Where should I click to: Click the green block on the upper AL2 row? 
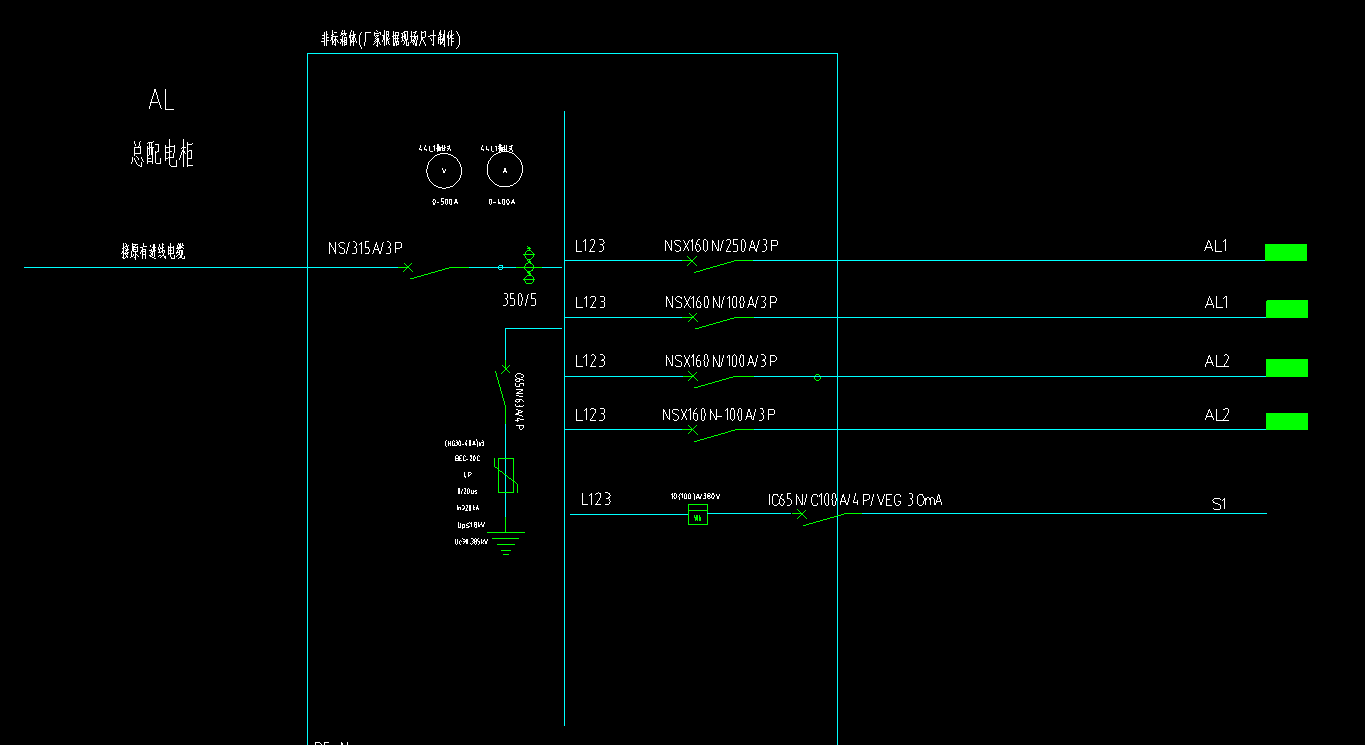[x=1286, y=368]
